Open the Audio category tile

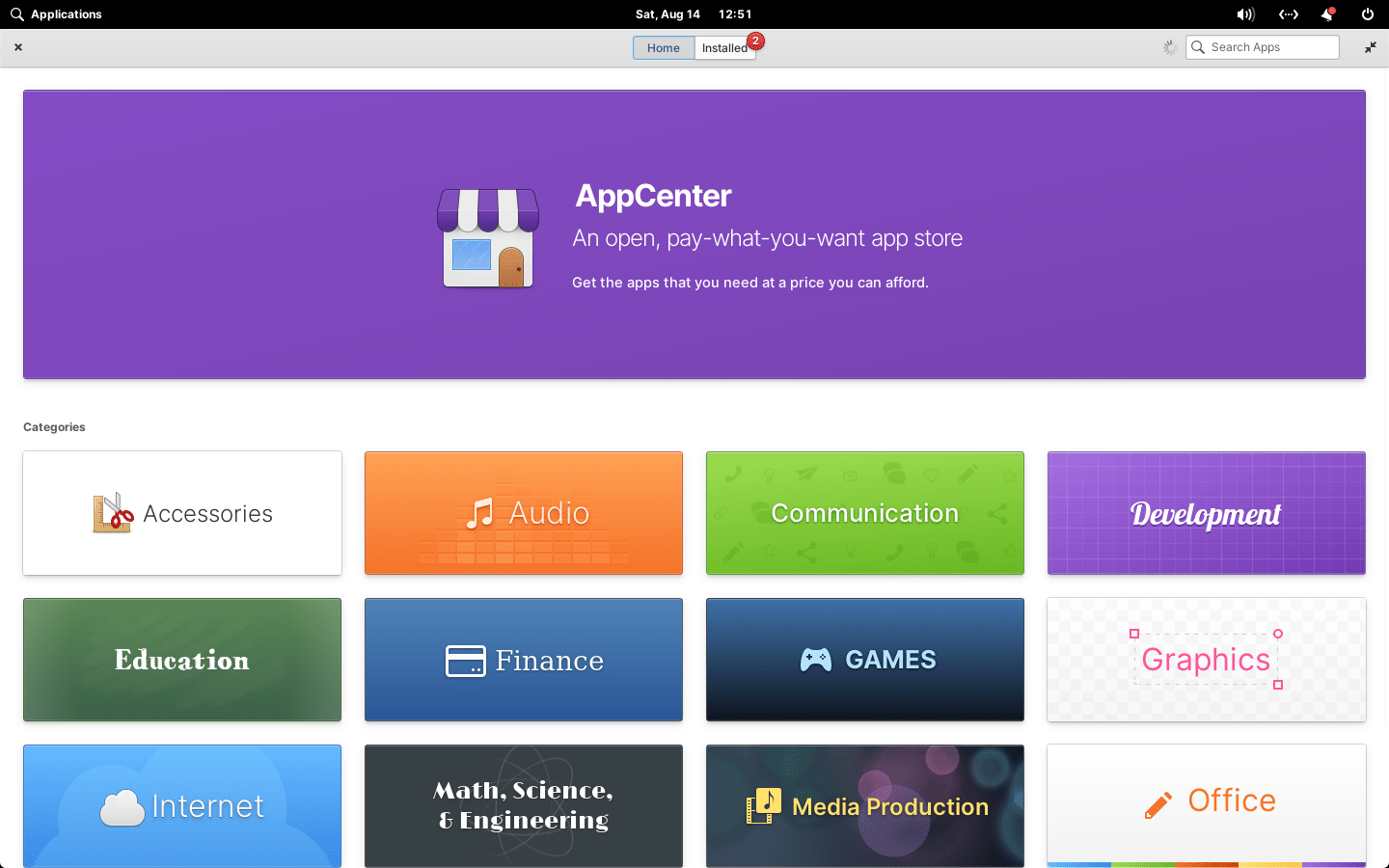524,513
